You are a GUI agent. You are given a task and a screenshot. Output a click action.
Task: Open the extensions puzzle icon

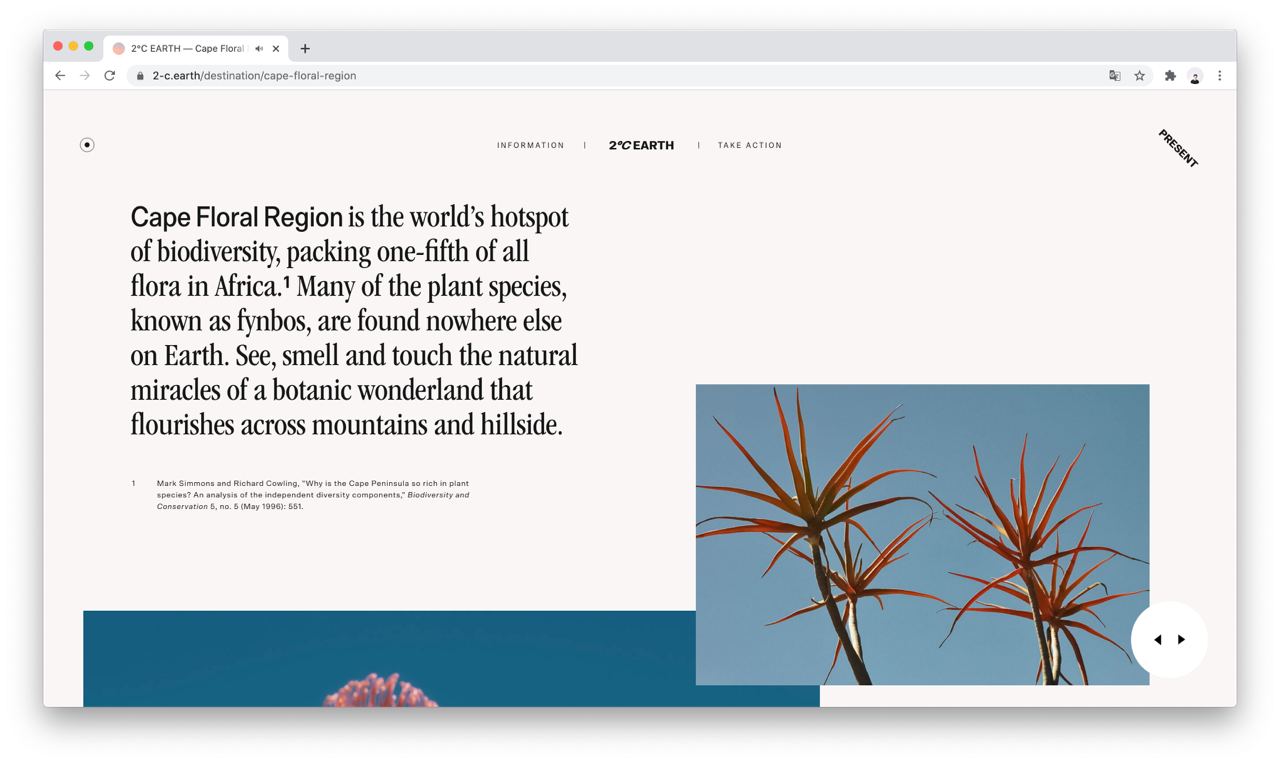point(1170,76)
